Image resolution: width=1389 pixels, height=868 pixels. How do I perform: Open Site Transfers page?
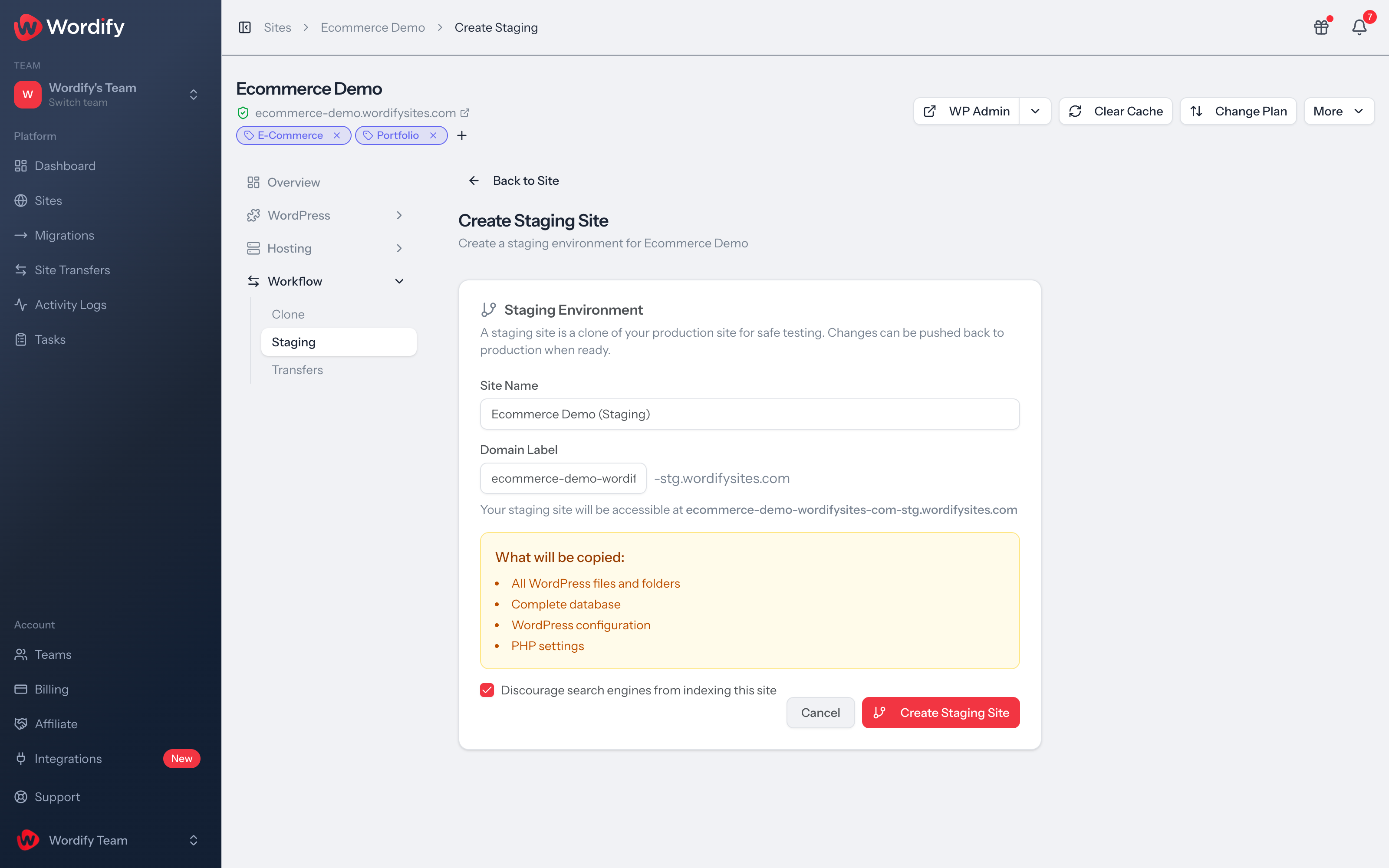[110, 270]
